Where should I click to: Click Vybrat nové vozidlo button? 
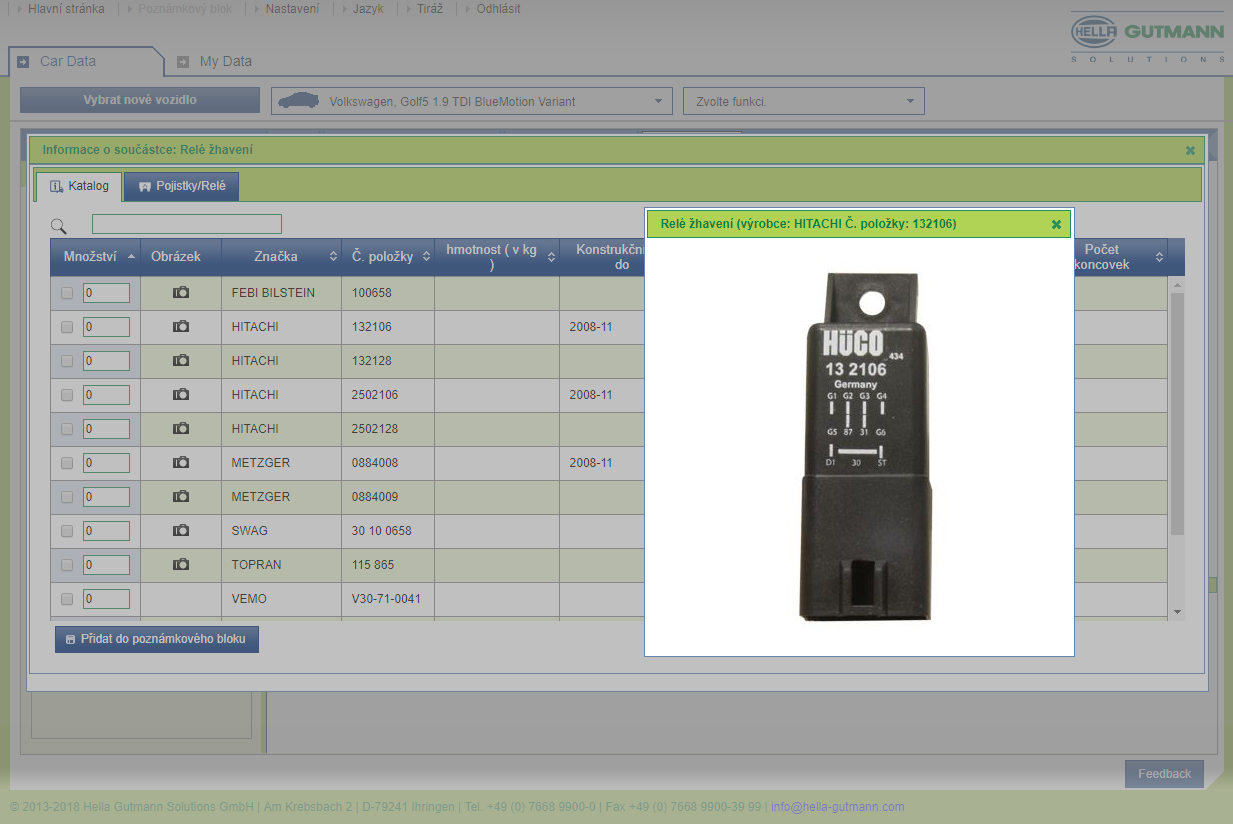[x=140, y=100]
